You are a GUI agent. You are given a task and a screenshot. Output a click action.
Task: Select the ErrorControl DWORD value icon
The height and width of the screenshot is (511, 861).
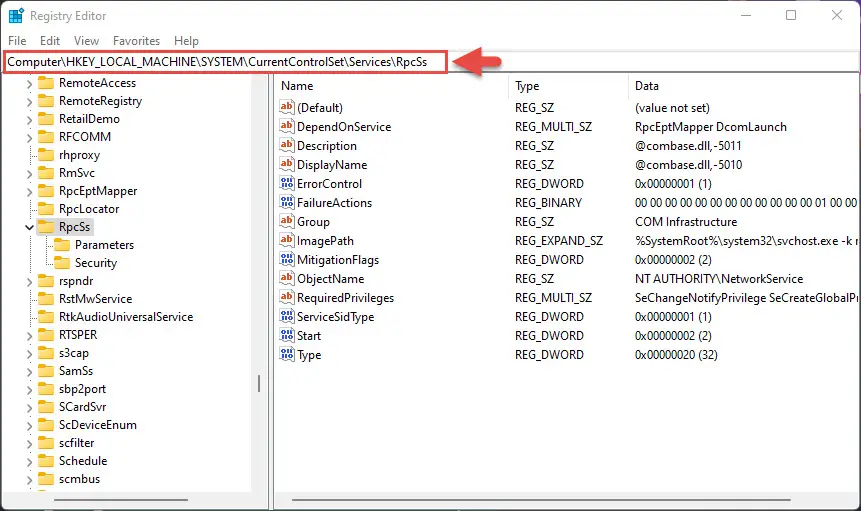(287, 183)
